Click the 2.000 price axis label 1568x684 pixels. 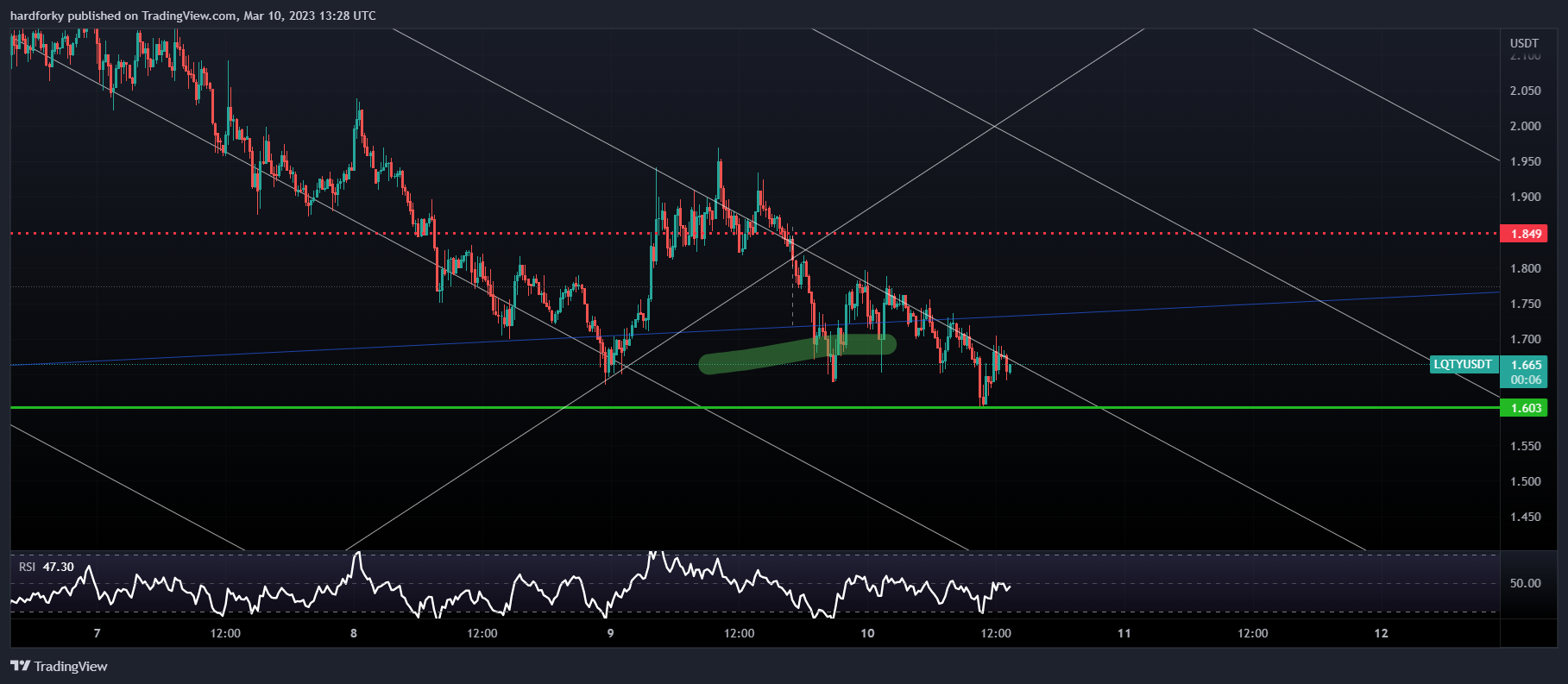click(1525, 126)
